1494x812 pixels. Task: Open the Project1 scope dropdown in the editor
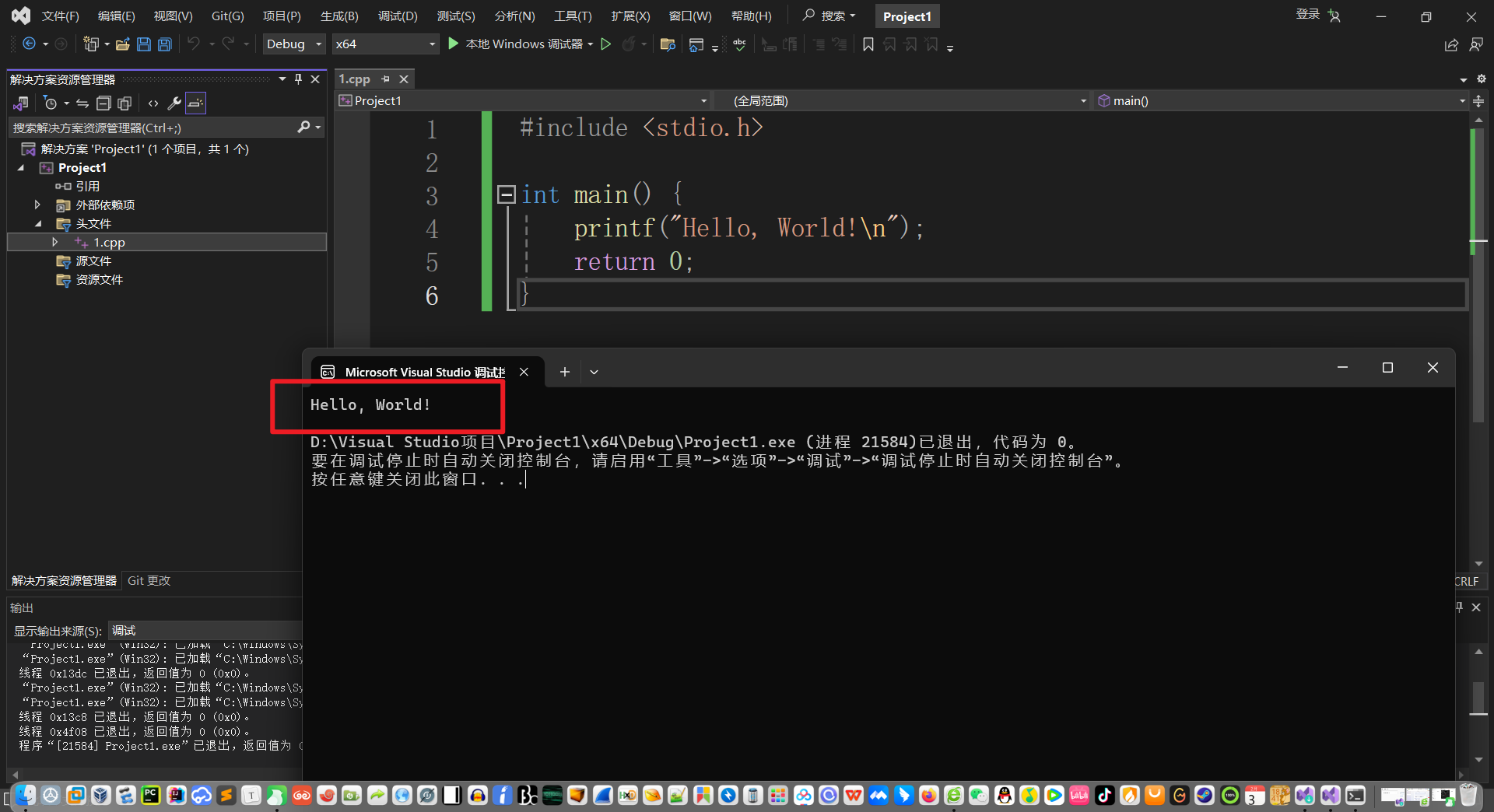(x=523, y=101)
